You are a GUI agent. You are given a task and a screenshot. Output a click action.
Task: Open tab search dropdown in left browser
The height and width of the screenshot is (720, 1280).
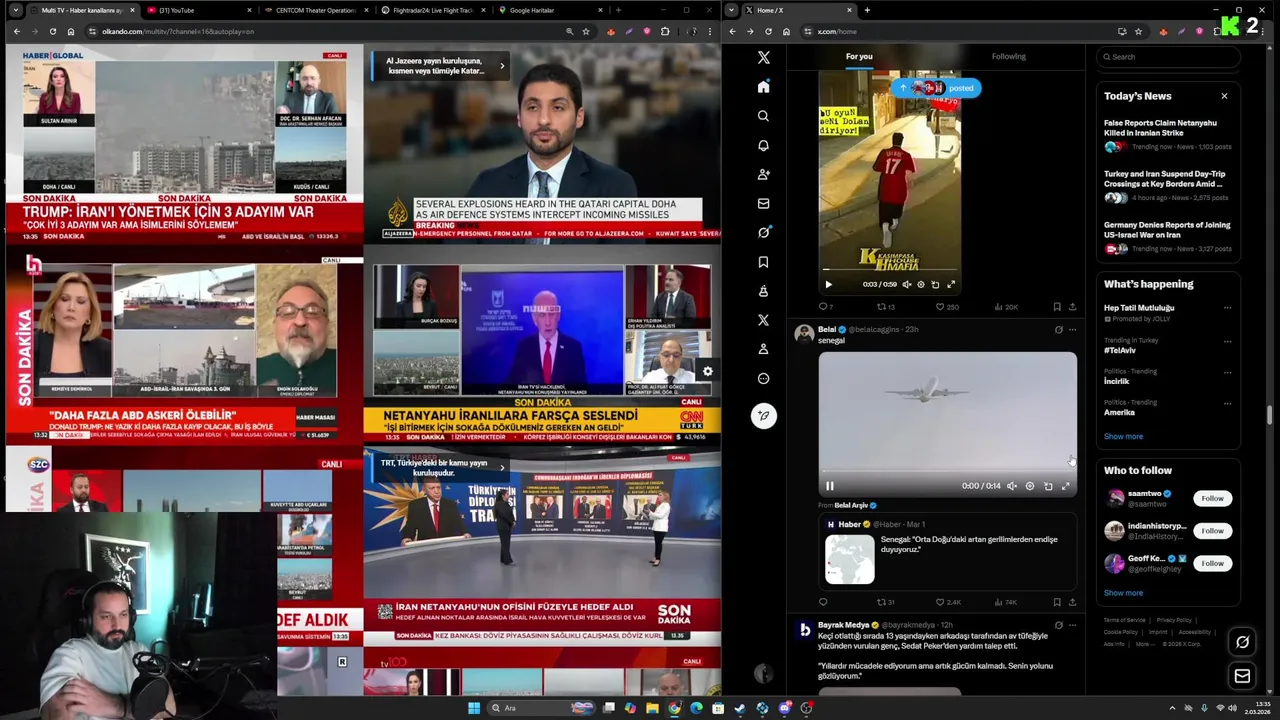coord(15,10)
